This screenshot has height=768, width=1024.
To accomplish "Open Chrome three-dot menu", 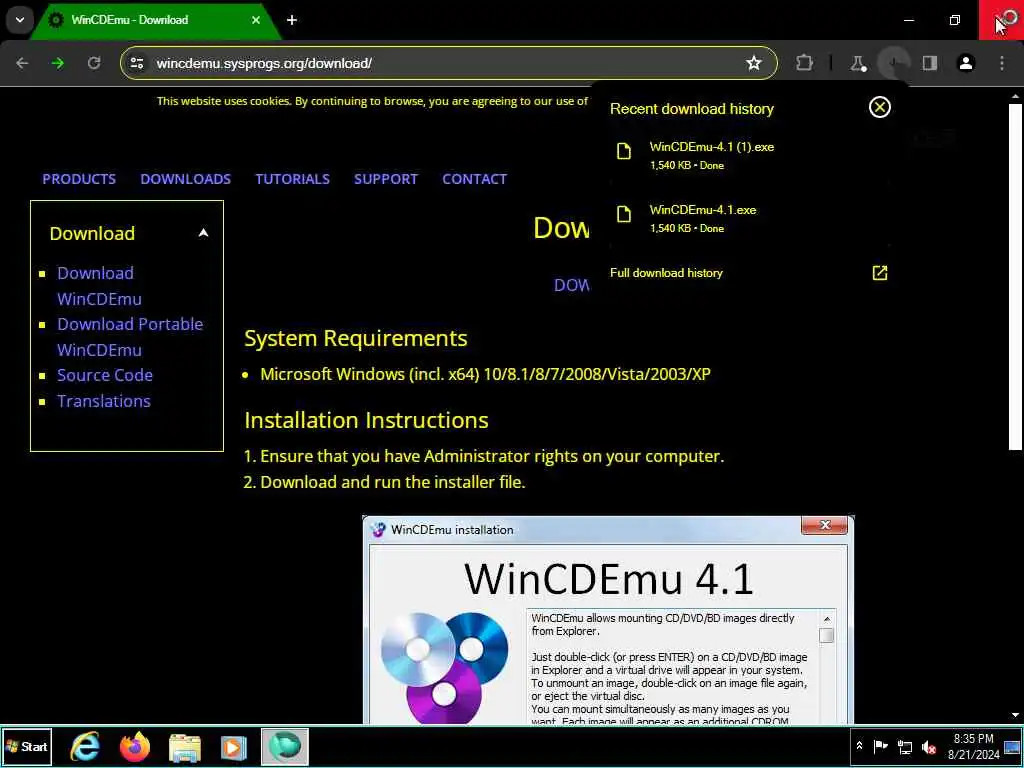I will point(1002,63).
